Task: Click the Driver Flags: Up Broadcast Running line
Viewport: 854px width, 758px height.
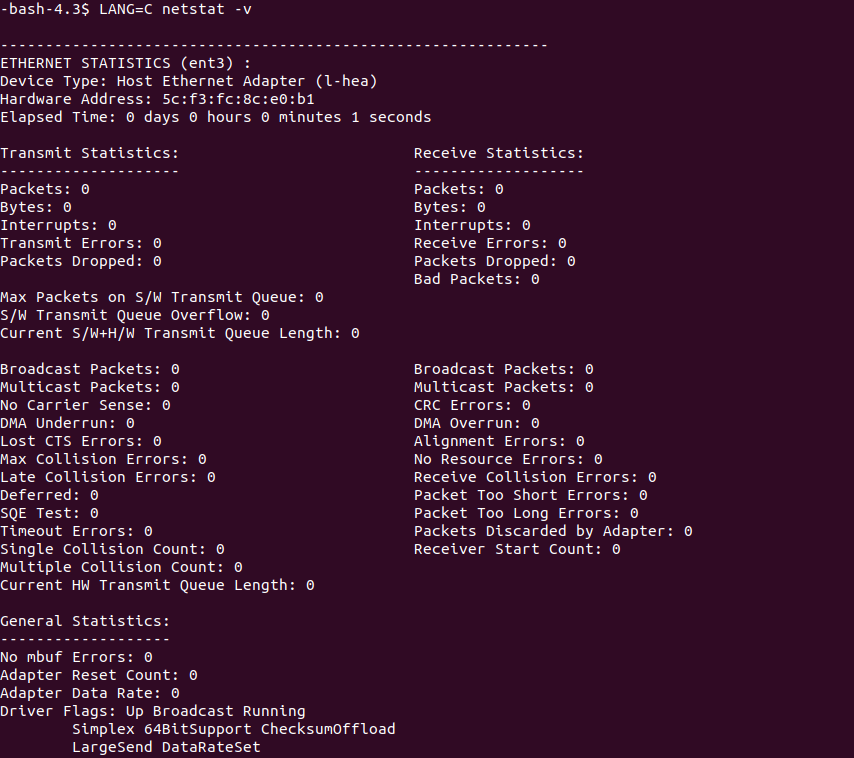Action: (152, 711)
